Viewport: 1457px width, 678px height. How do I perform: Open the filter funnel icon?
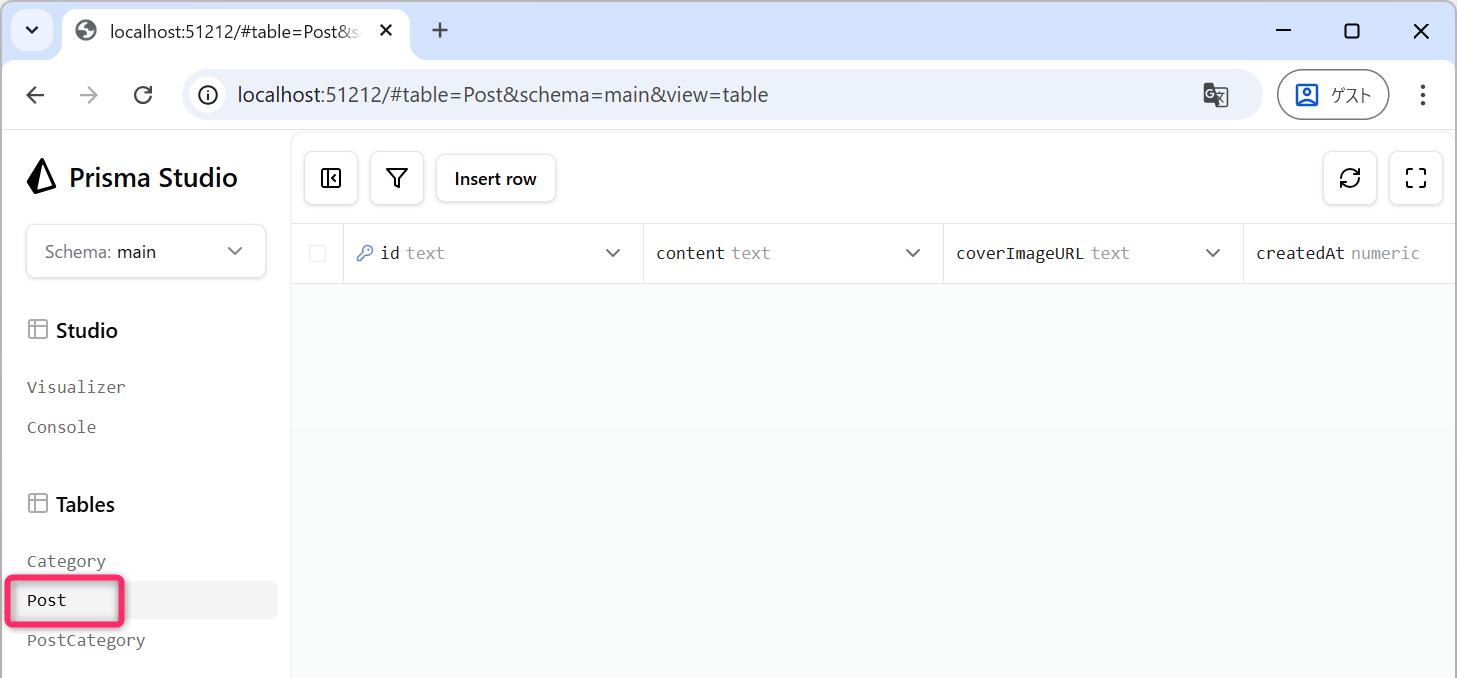pyautogui.click(x=397, y=178)
